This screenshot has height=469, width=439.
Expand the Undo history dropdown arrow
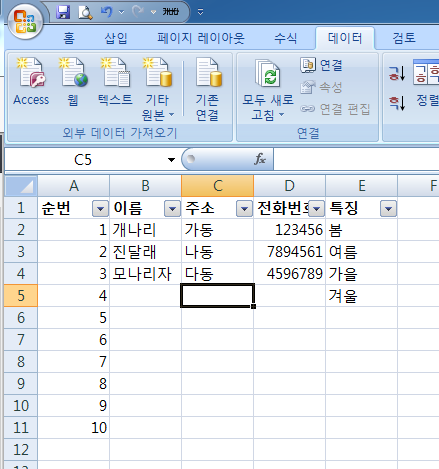121,12
